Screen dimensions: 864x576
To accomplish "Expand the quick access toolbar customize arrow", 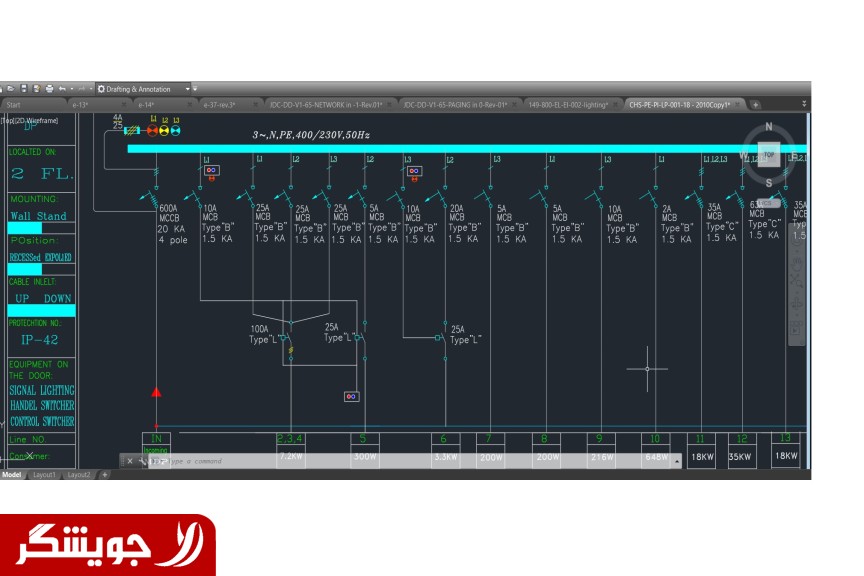I will pyautogui.click(x=194, y=88).
